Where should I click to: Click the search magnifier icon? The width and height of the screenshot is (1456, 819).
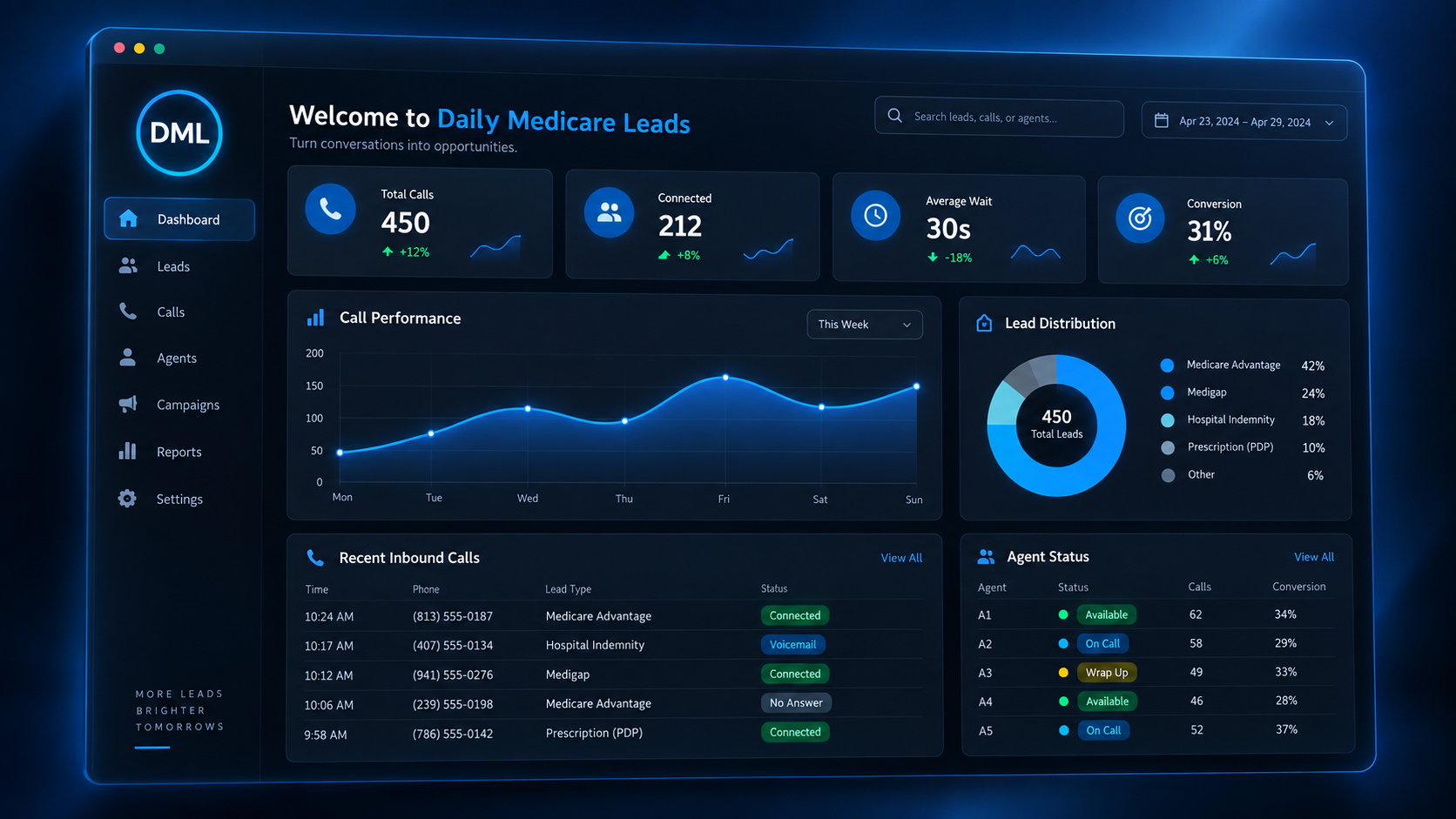click(895, 115)
